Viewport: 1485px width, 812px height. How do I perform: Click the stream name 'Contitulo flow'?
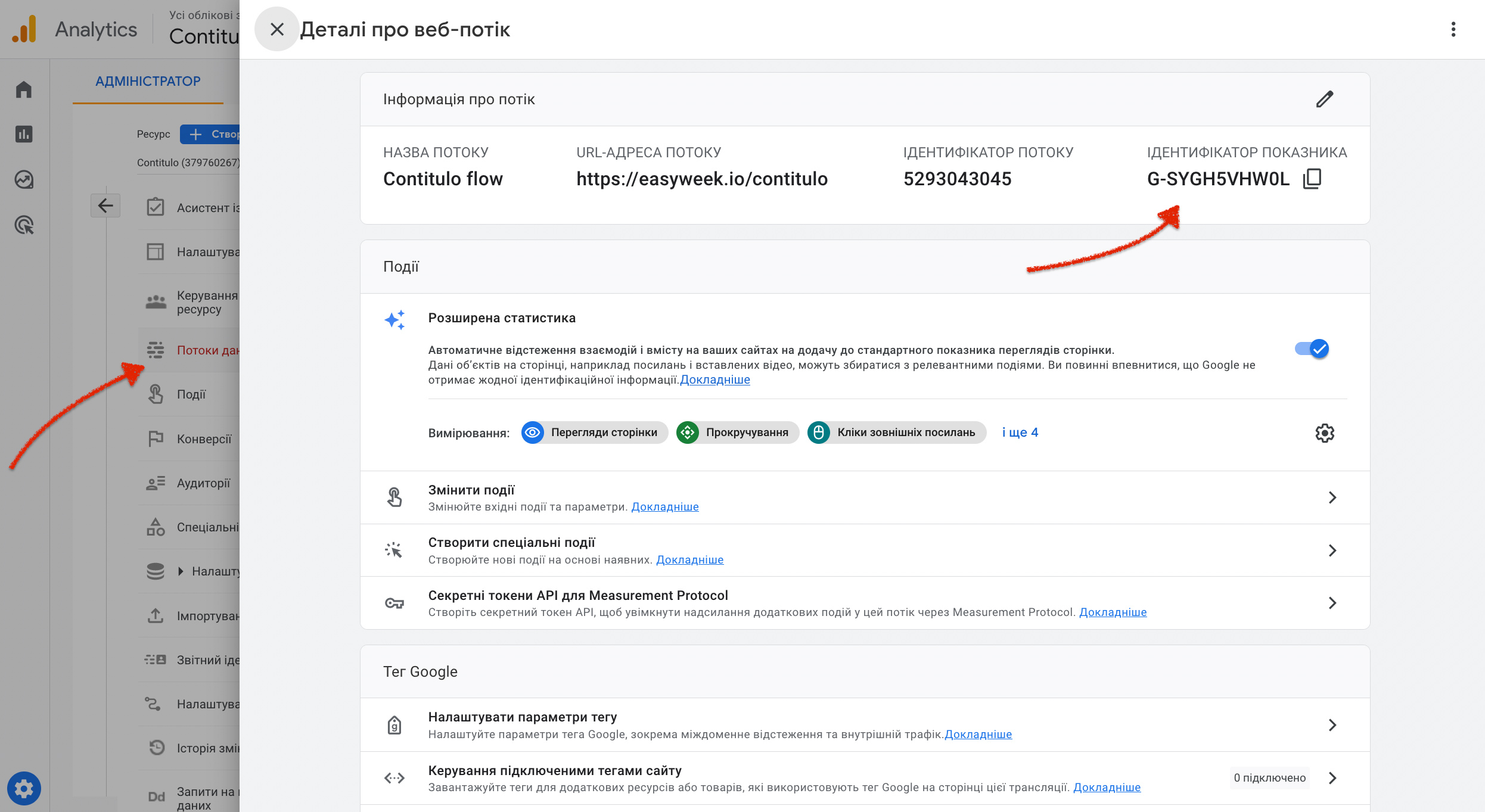[x=443, y=179]
